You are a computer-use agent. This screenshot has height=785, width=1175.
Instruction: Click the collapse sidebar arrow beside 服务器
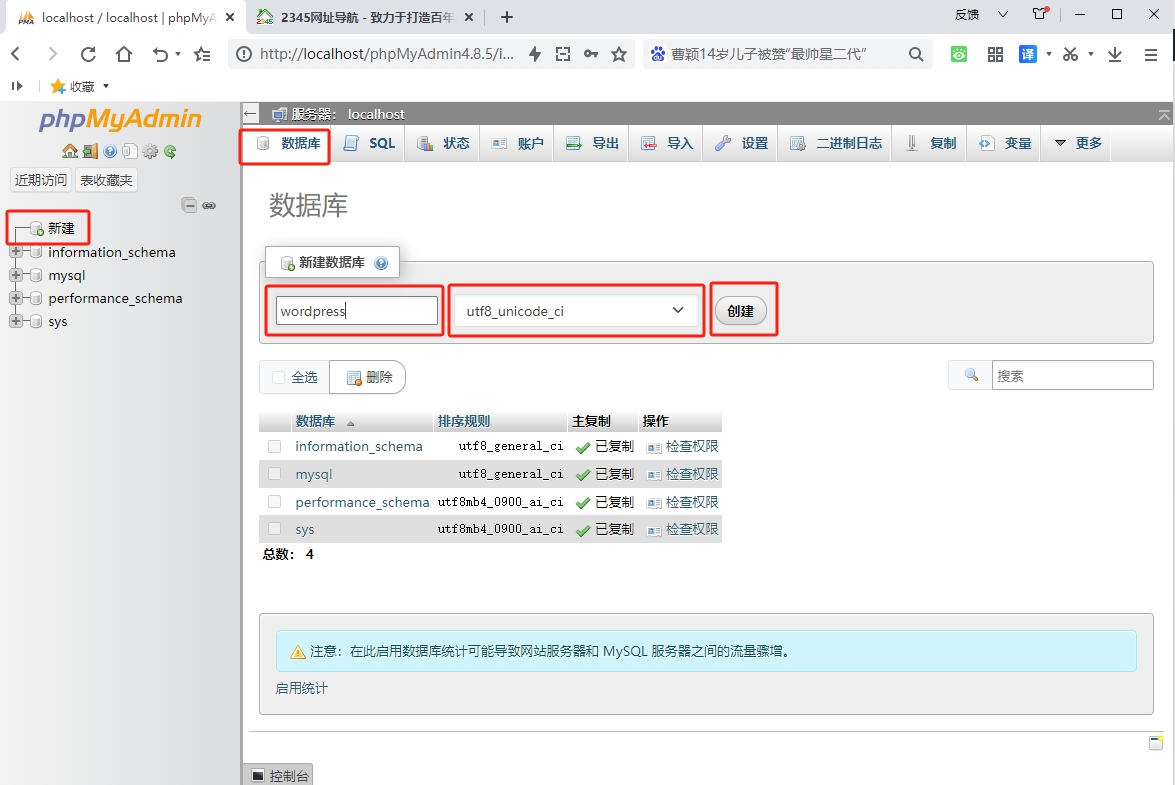pos(251,114)
